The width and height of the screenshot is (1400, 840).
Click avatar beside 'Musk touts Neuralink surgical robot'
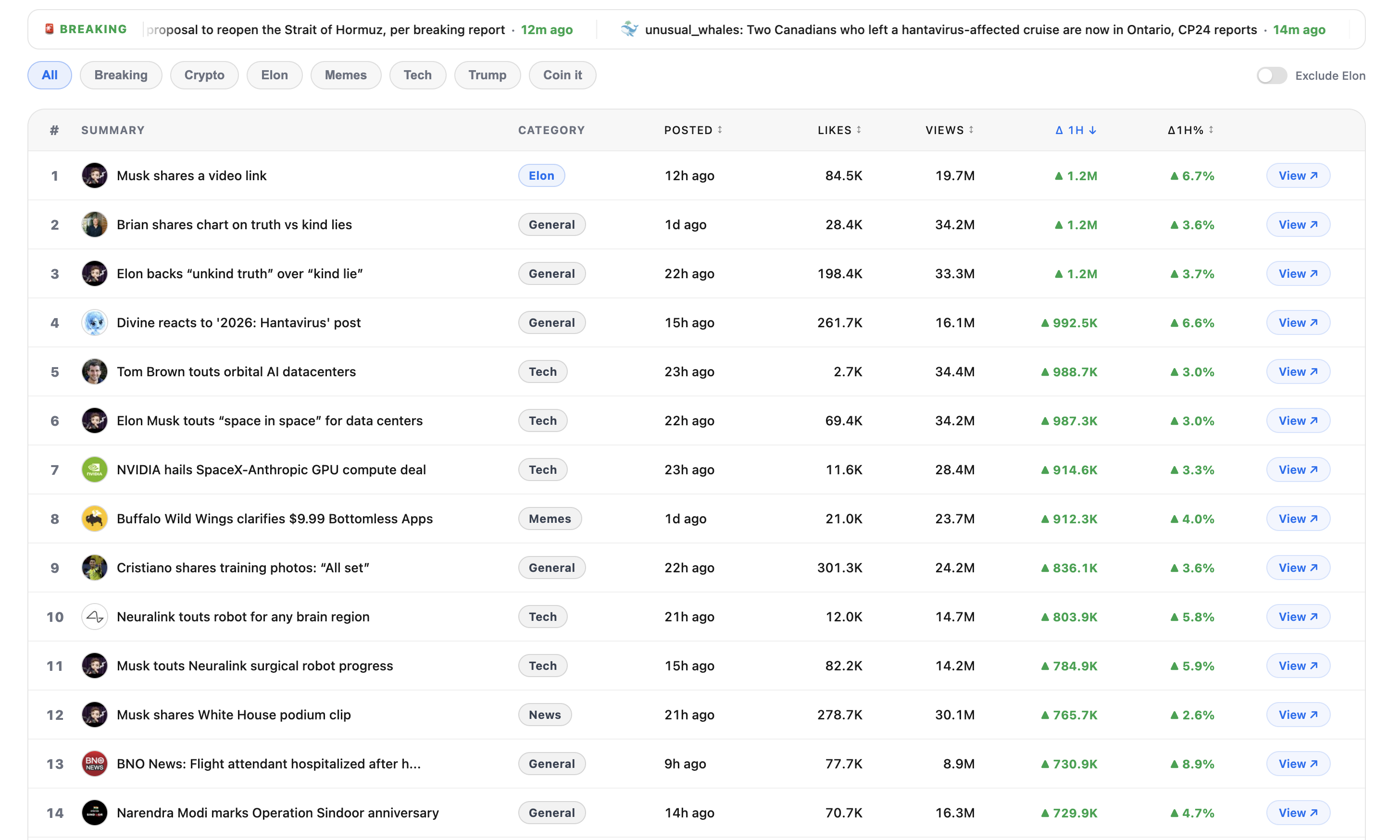[95, 666]
